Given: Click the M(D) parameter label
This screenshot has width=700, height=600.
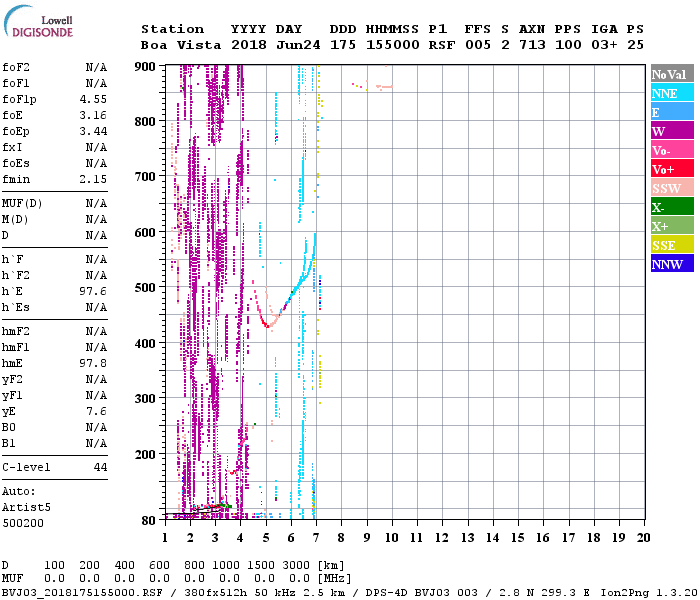Looking at the screenshot, I should click(15, 220).
